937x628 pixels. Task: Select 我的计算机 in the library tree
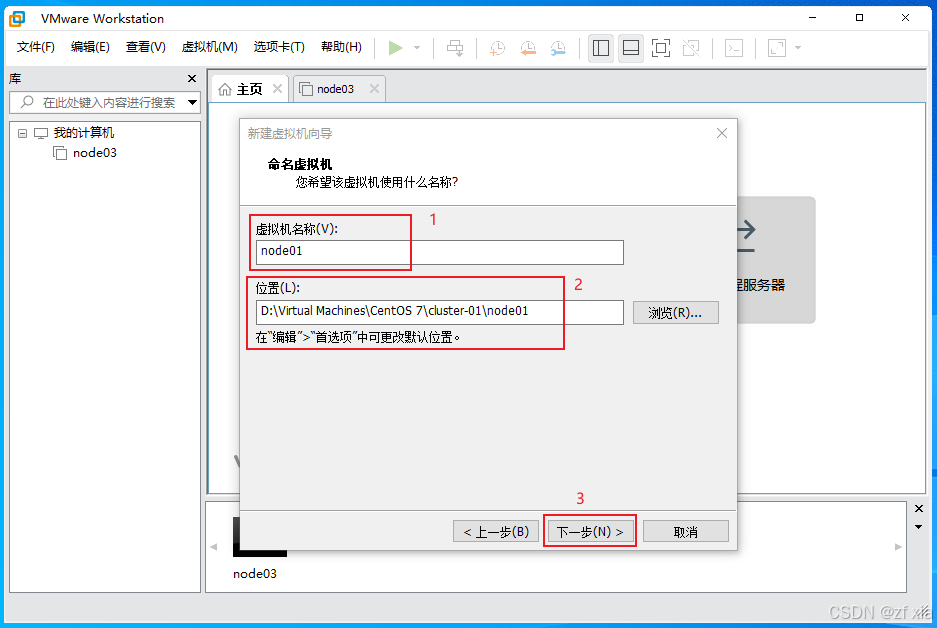pyautogui.click(x=84, y=133)
